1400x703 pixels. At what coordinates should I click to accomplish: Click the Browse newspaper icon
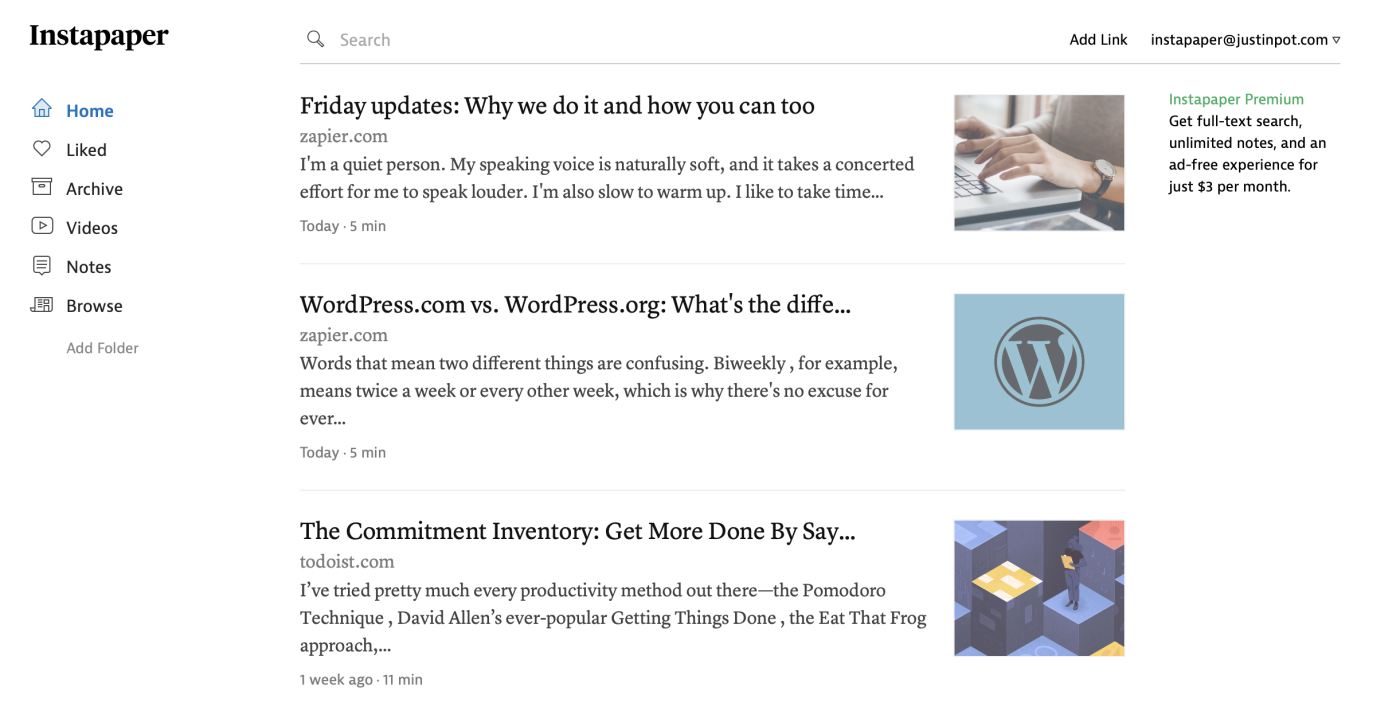(x=42, y=305)
